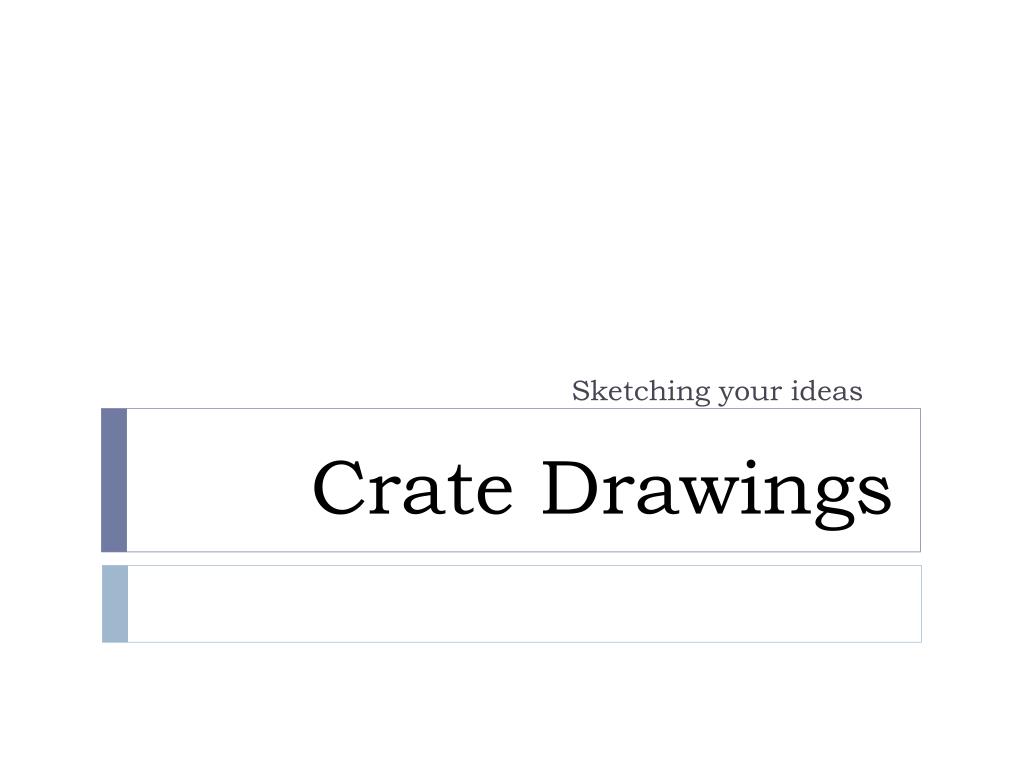This screenshot has height=768, width=1024.
Task: Click the "Crate Drawings" title text
Action: (601, 492)
